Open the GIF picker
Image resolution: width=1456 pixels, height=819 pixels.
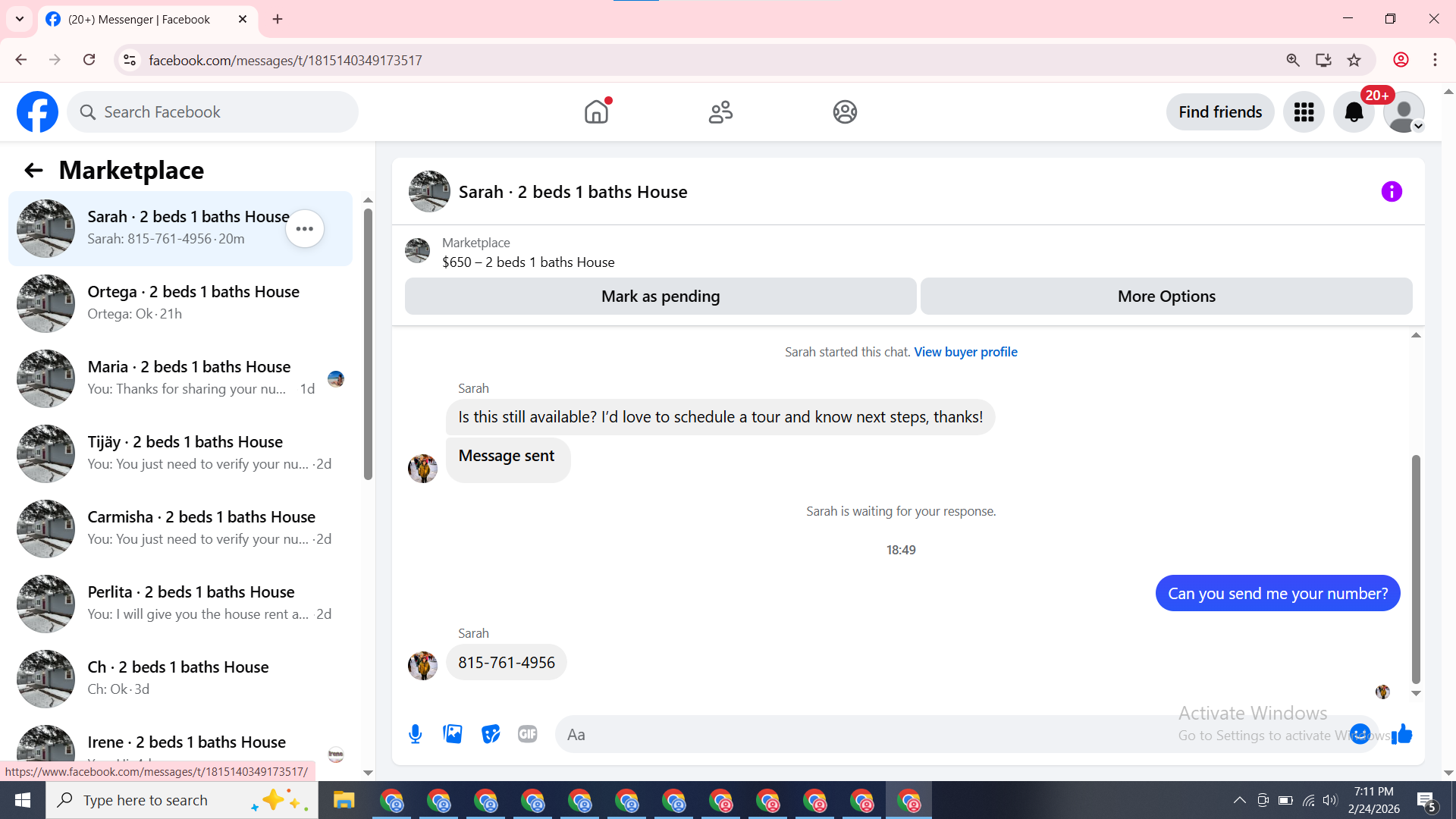528,734
